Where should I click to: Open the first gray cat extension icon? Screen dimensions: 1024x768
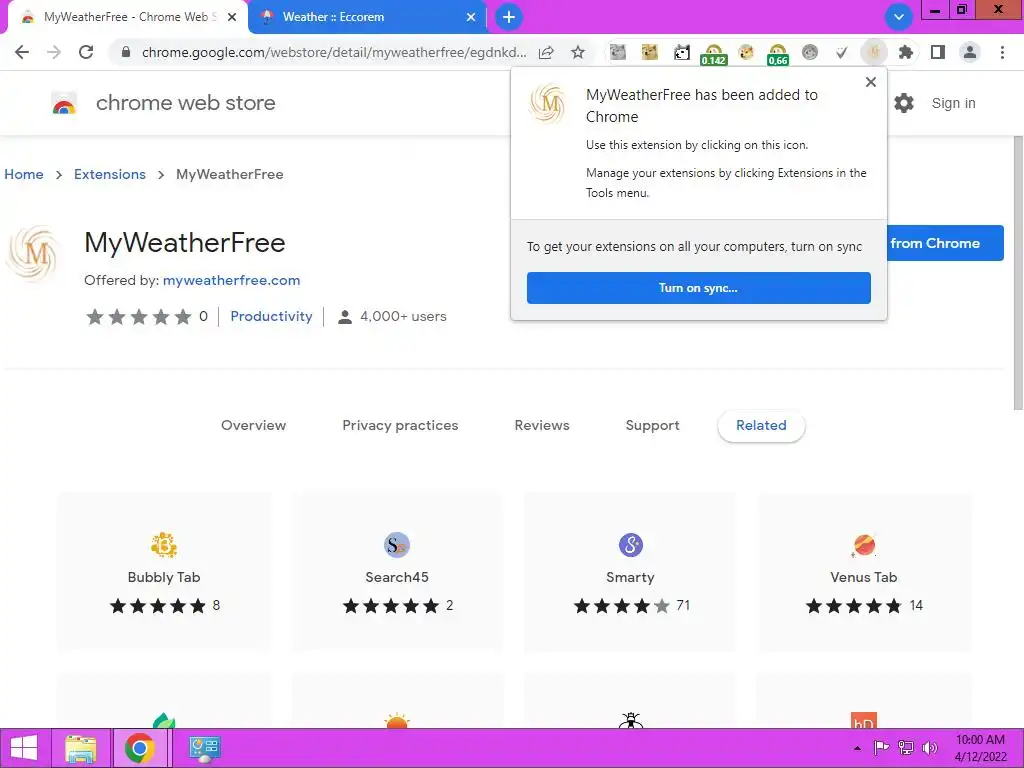coord(618,52)
